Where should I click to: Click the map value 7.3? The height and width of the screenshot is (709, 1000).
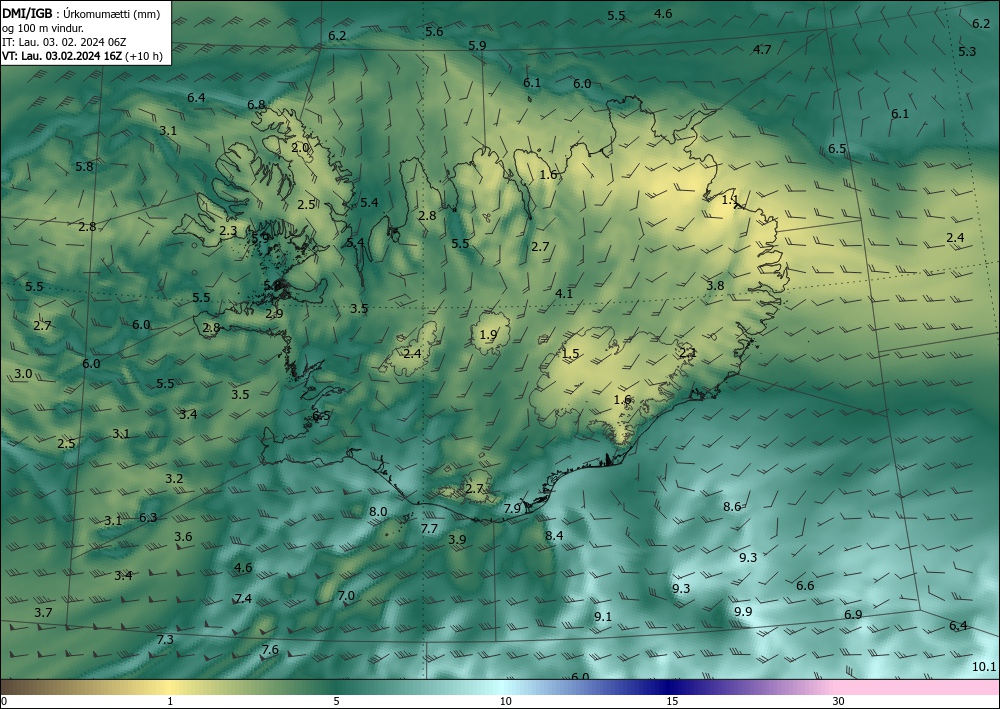pyautogui.click(x=165, y=640)
